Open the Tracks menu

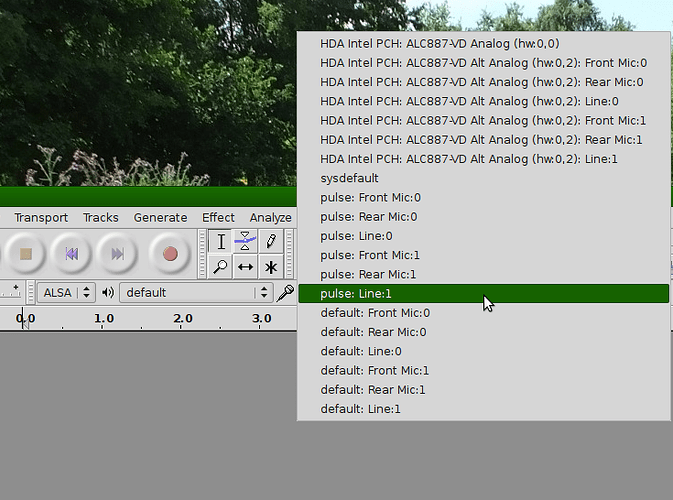(100, 218)
